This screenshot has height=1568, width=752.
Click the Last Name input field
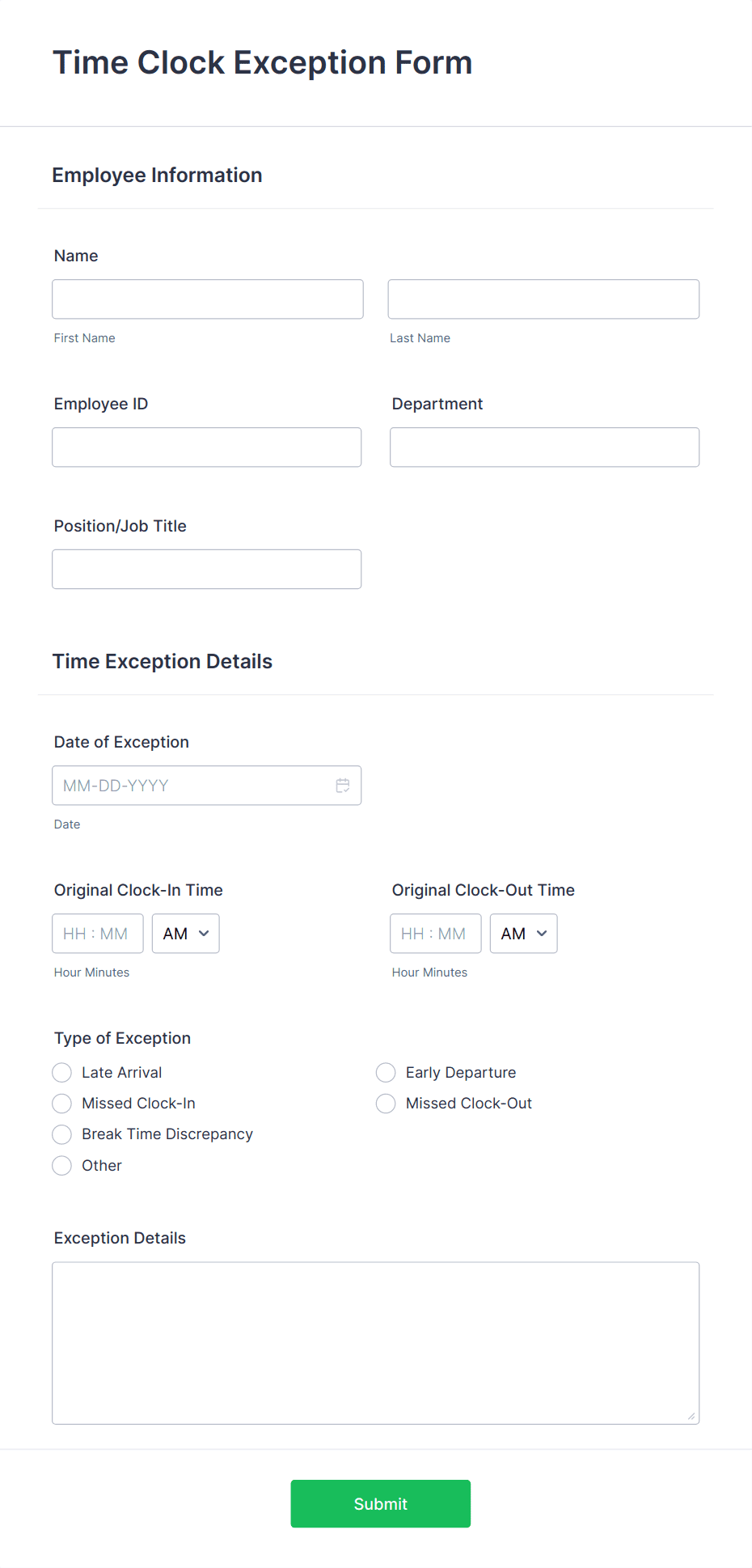(x=543, y=299)
